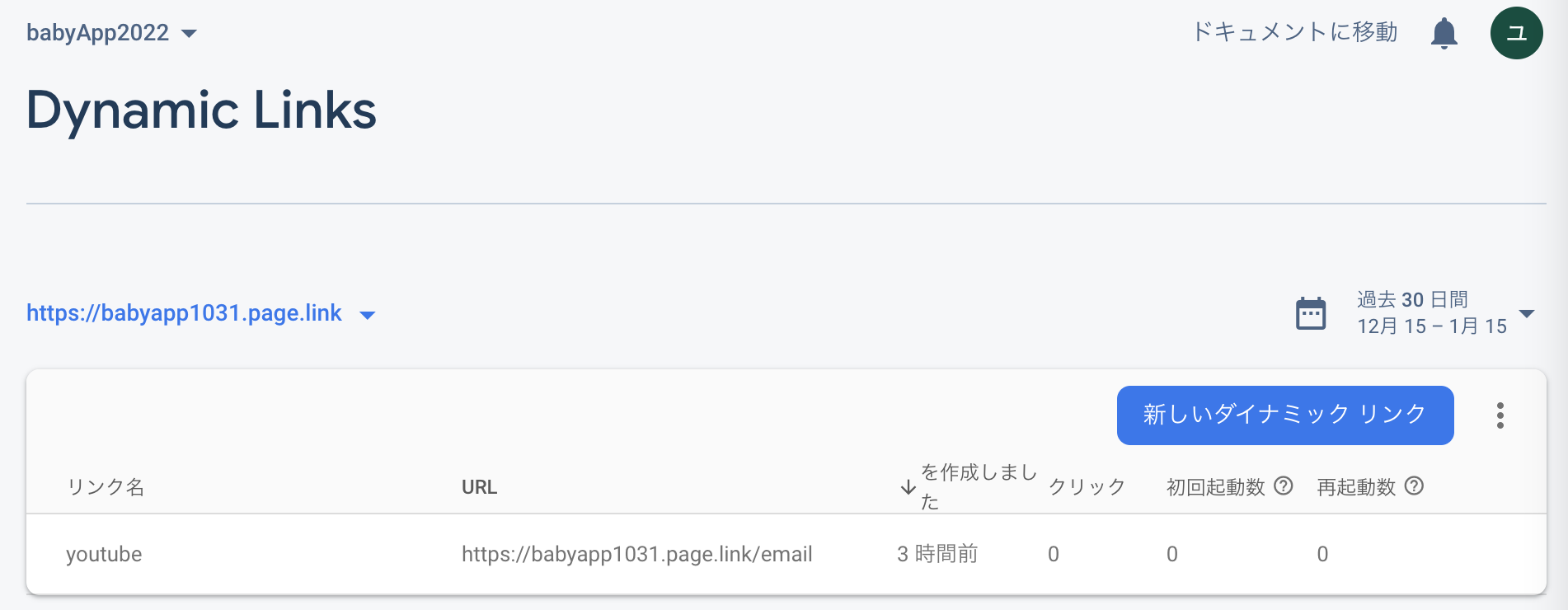Image resolution: width=1568 pixels, height=610 pixels.
Task: Click the 12月 15 – 1月 15 date text
Action: [1432, 326]
